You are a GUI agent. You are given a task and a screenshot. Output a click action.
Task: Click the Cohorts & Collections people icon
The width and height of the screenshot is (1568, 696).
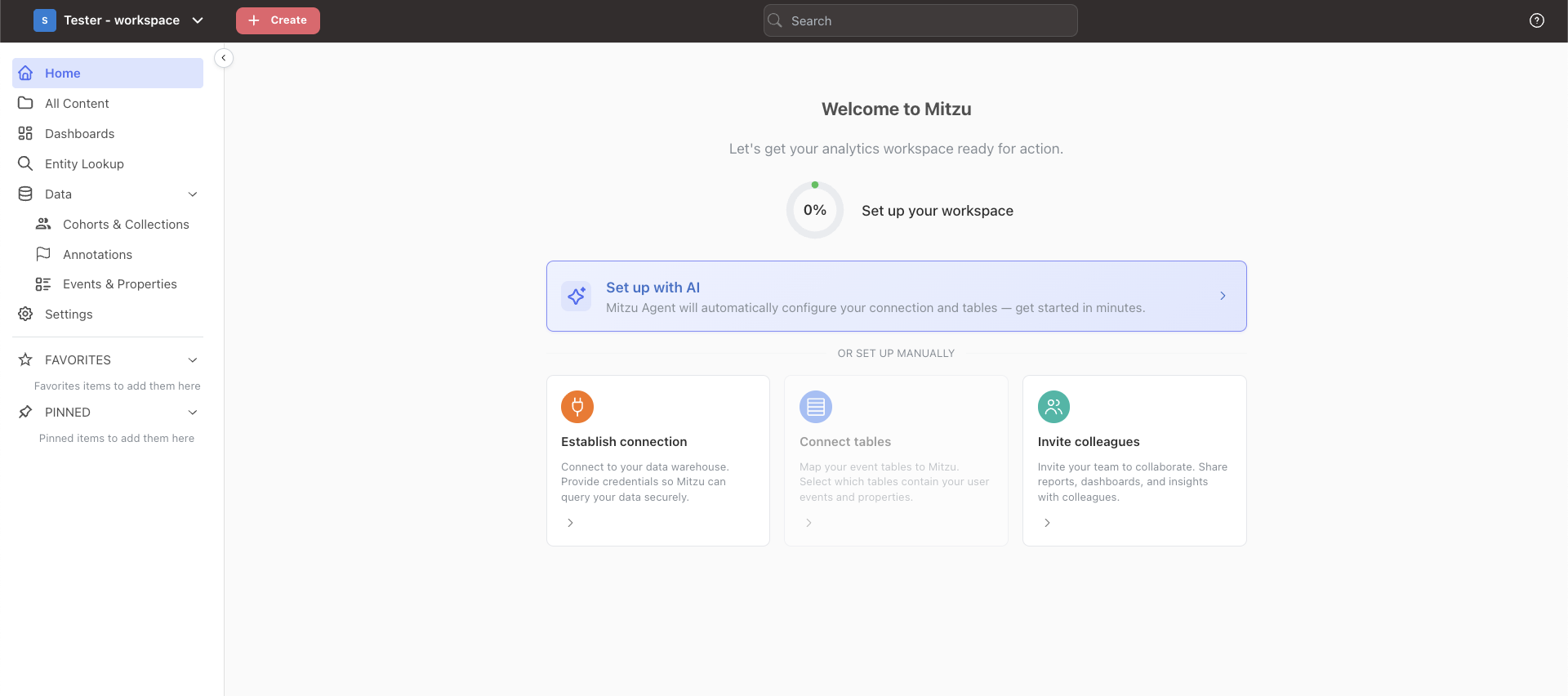pos(43,224)
